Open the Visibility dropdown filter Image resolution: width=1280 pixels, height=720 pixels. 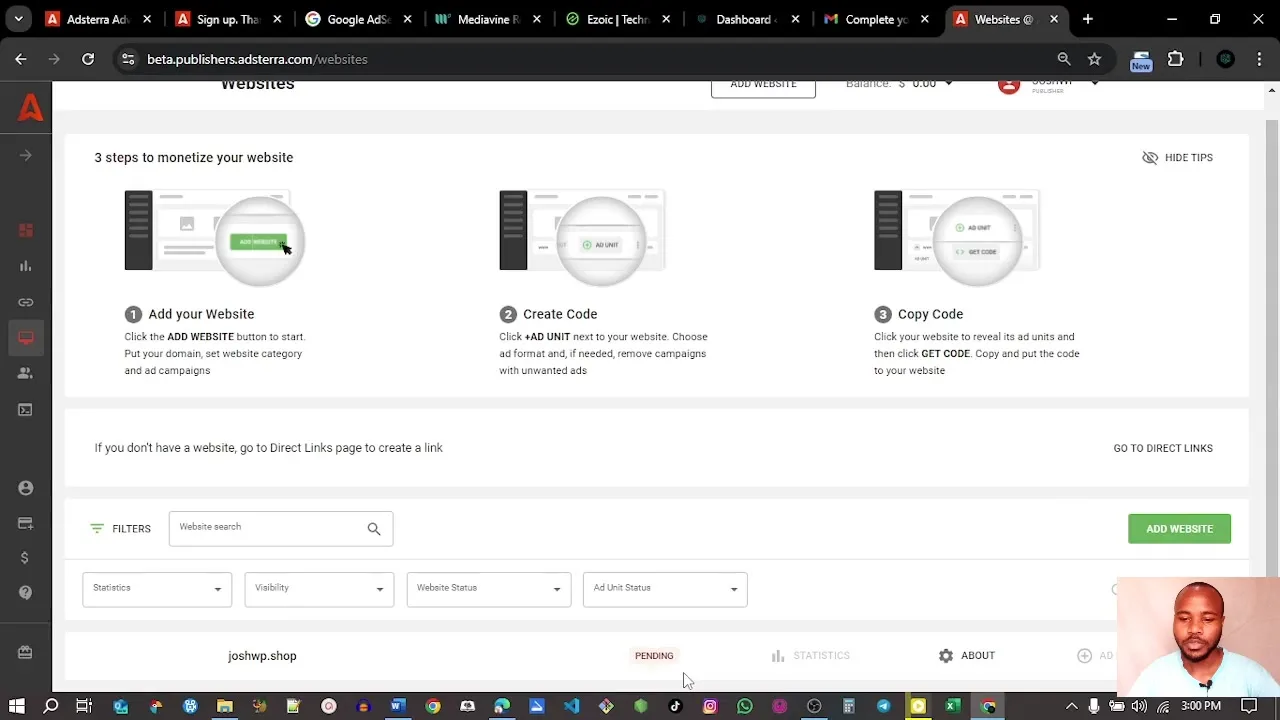(319, 589)
